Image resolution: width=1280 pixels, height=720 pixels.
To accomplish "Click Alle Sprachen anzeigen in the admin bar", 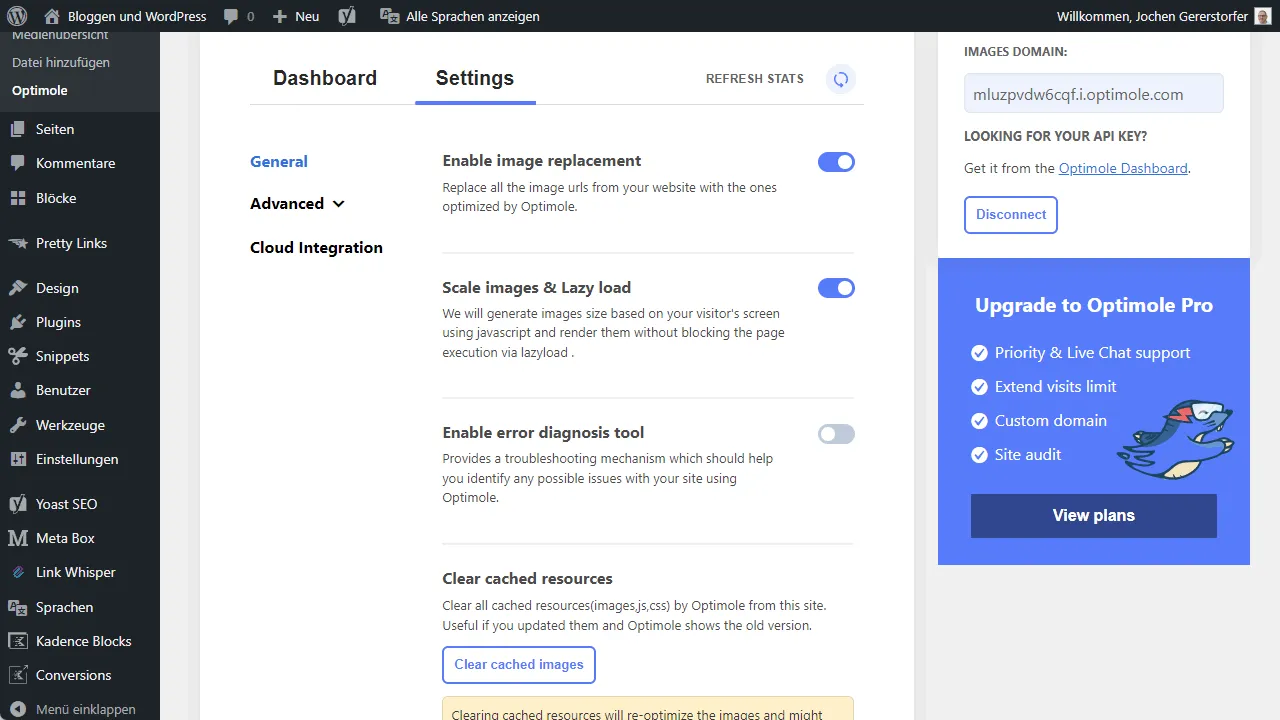I will pyautogui.click(x=473, y=16).
